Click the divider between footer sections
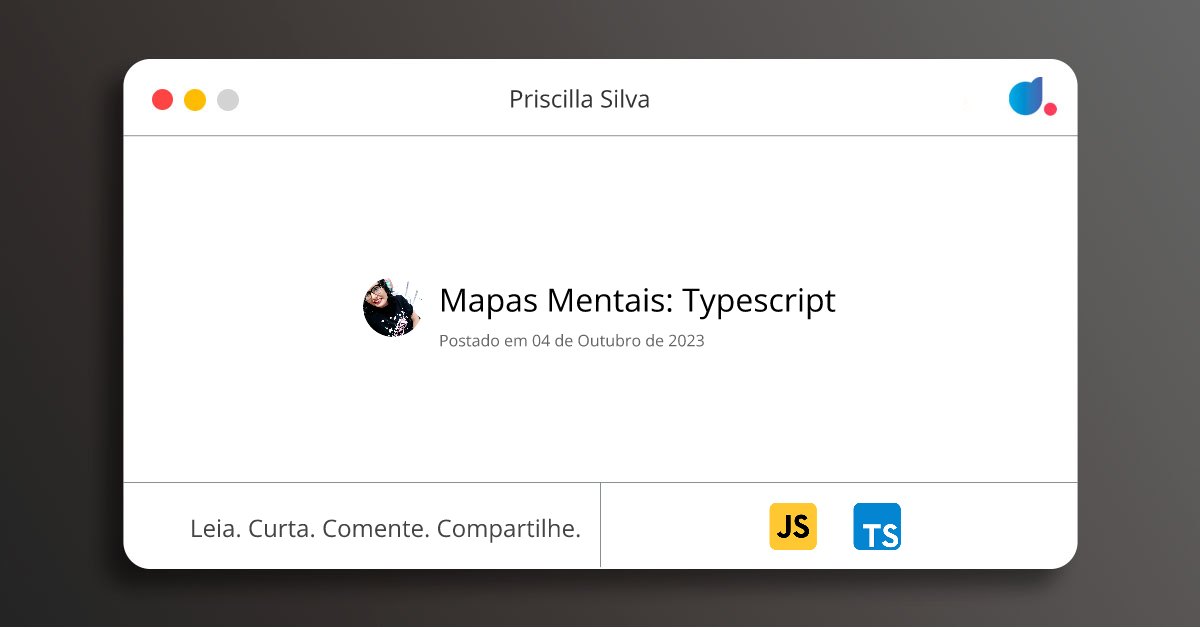The width and height of the screenshot is (1200, 628). point(601,525)
